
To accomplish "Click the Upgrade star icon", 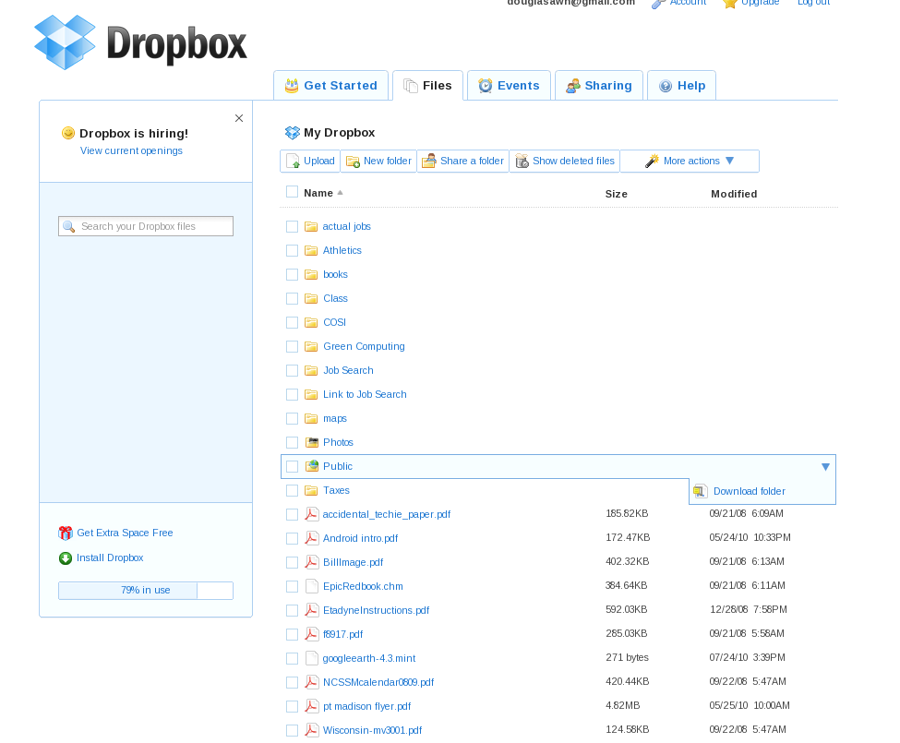I will pyautogui.click(x=730, y=3).
